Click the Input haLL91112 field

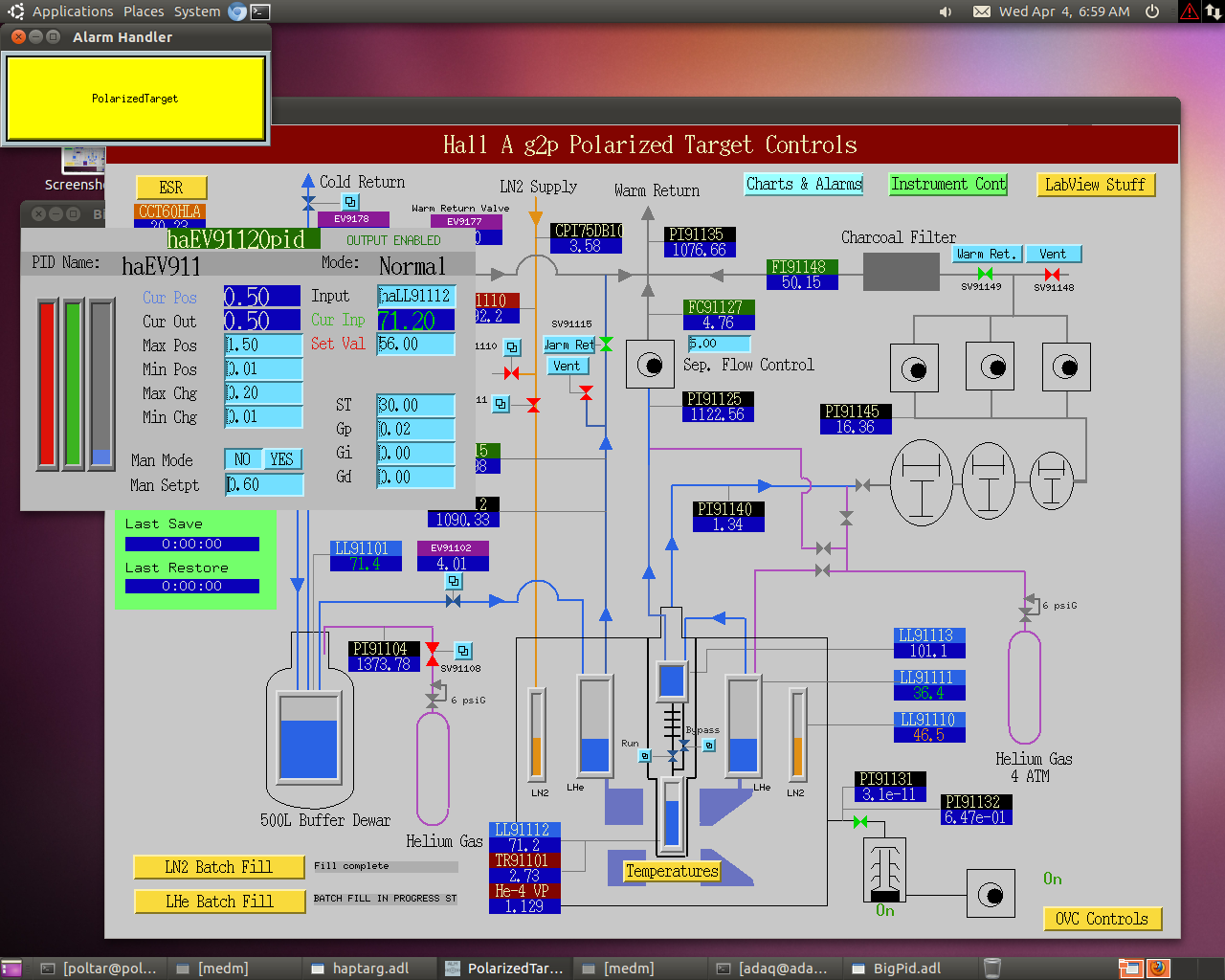(x=416, y=297)
